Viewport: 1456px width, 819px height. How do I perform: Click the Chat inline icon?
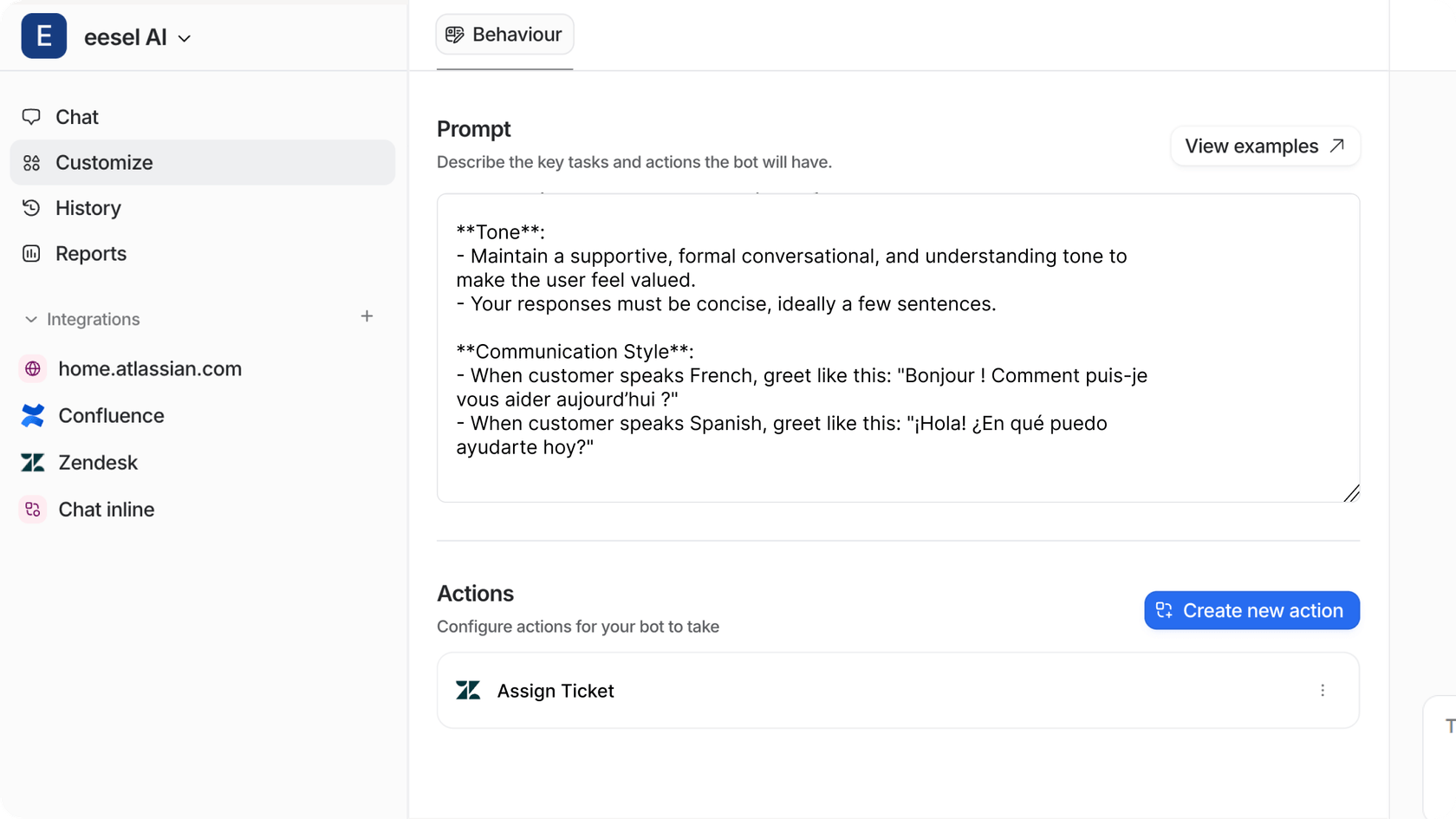point(32,509)
